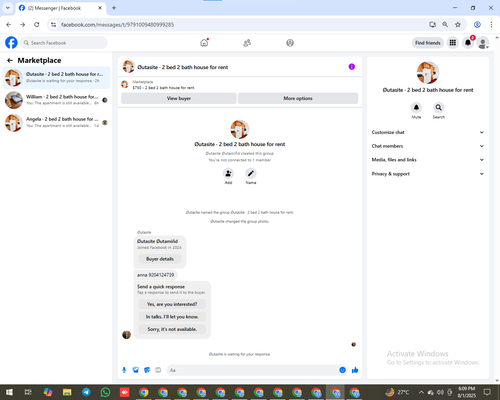Open Chrome three-dot menu
Screen dimensions: 500x400
[491, 24]
